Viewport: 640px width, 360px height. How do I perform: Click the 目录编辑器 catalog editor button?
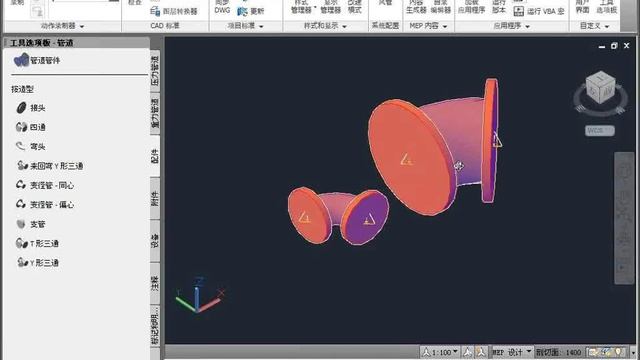[x=440, y=6]
